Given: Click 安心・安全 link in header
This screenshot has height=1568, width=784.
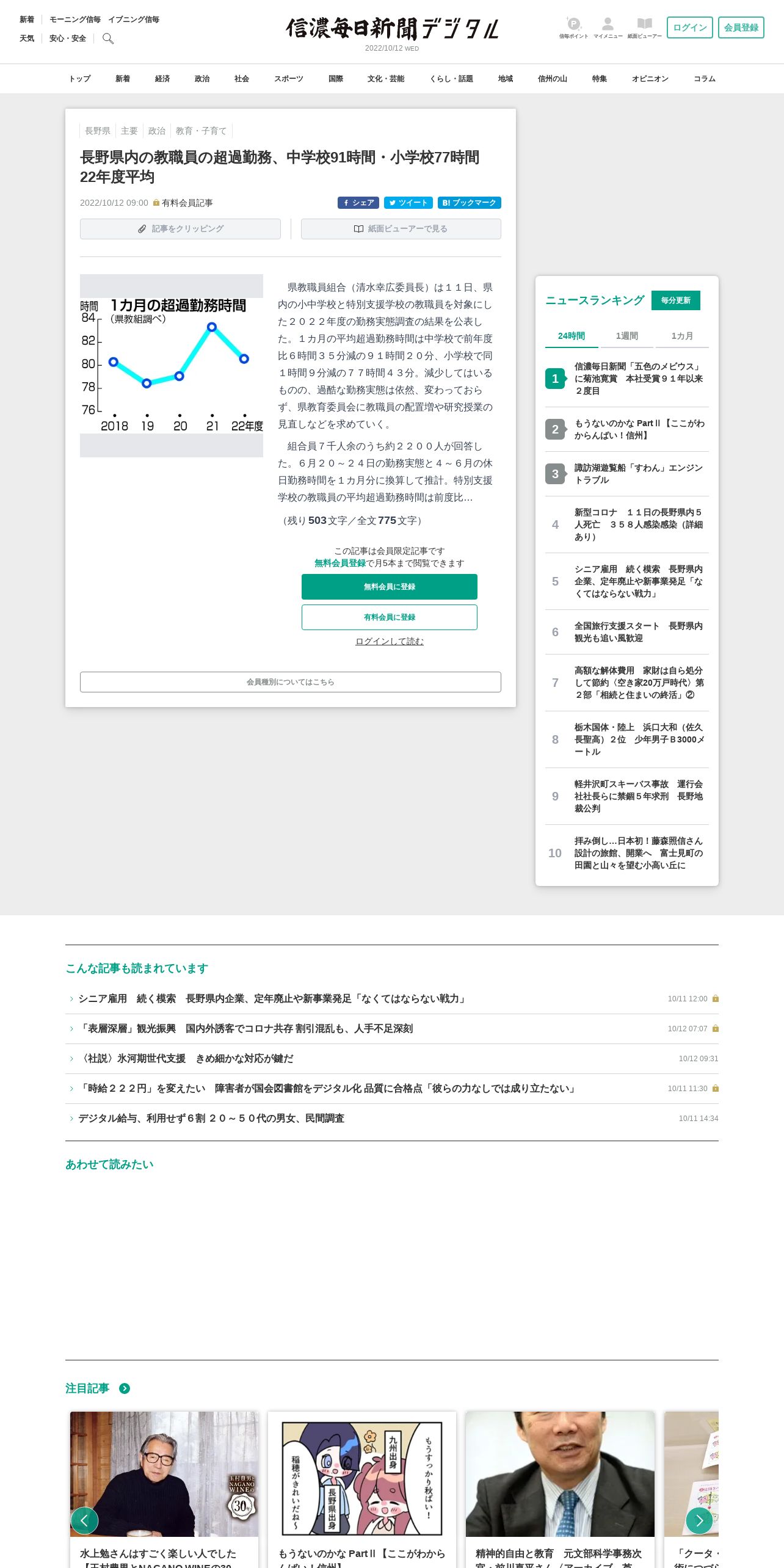Looking at the screenshot, I should click(68, 38).
